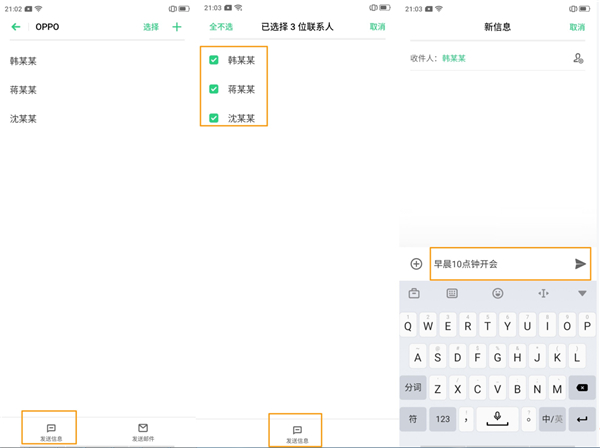600x448 pixels.
Task: Deselect the 沈某某 checkbox
Action: click(214, 118)
